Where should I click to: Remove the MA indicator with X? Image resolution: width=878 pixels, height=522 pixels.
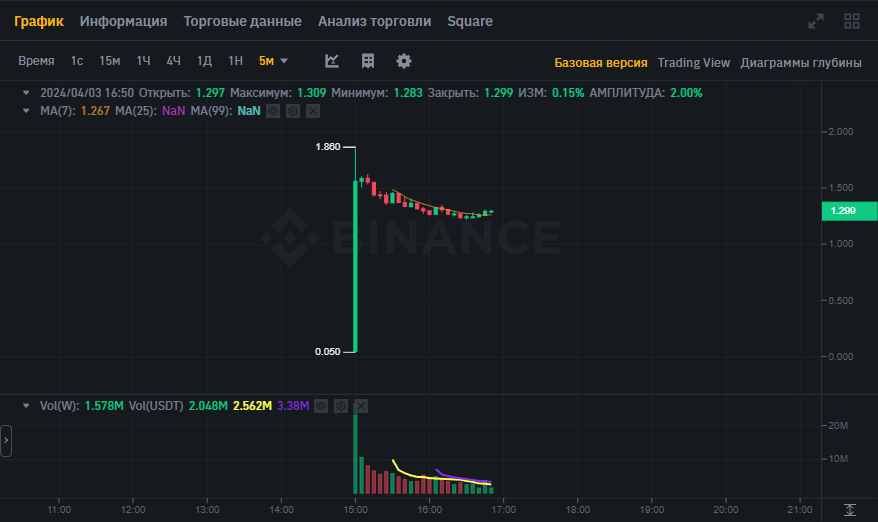coord(313,111)
